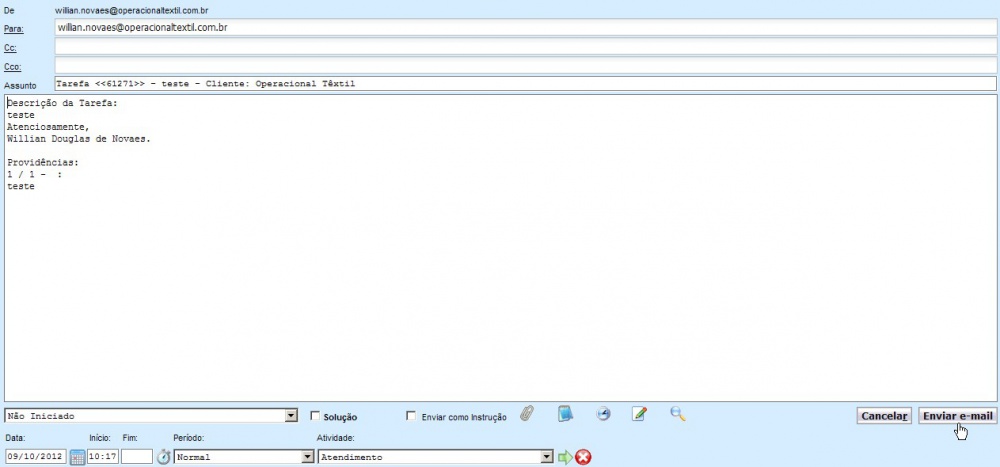The image size is (1000, 467).
Task: Click the Para recipient label link
Action: pyautogui.click(x=14, y=28)
